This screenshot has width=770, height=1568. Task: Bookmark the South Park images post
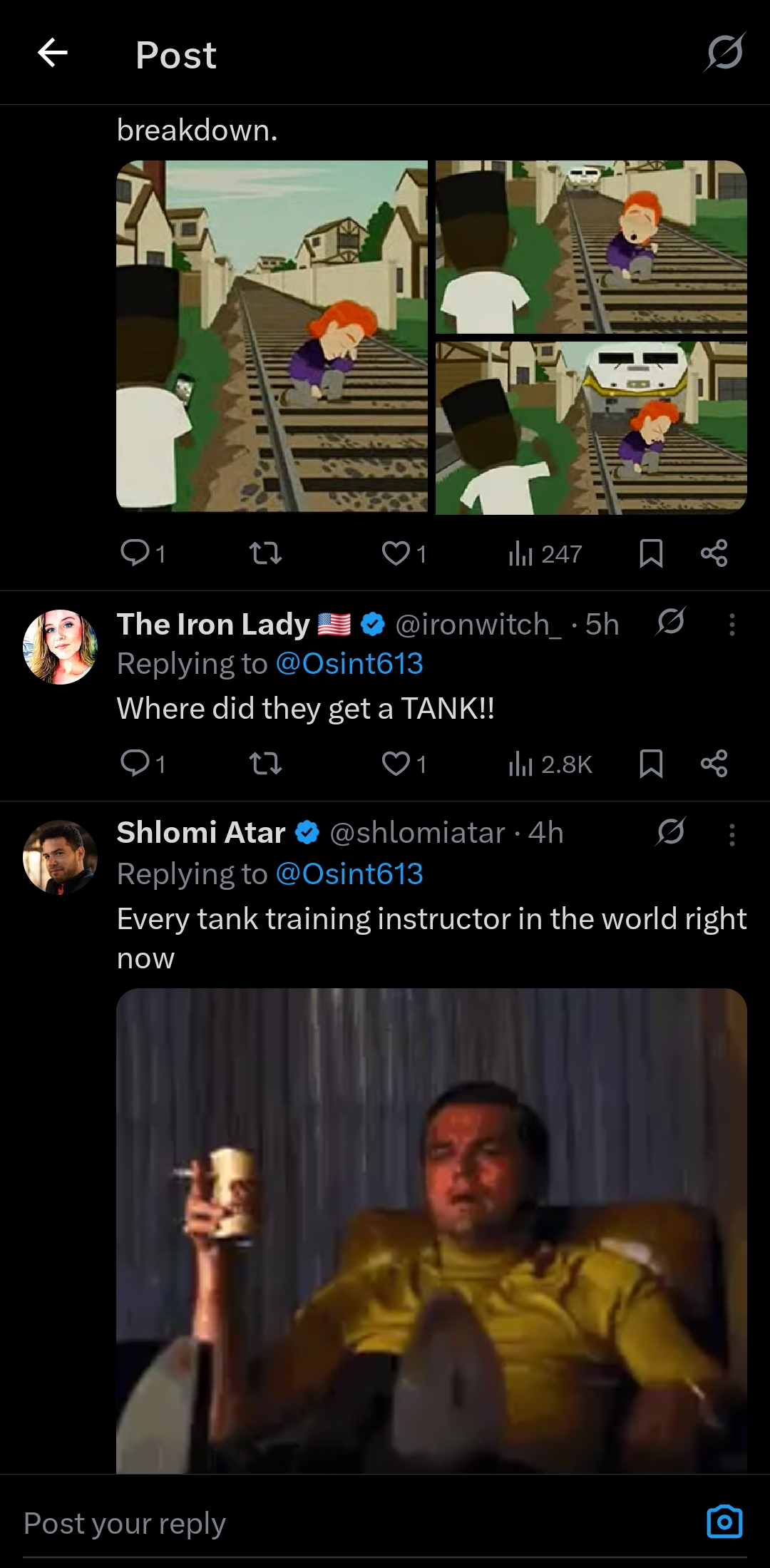tap(651, 553)
